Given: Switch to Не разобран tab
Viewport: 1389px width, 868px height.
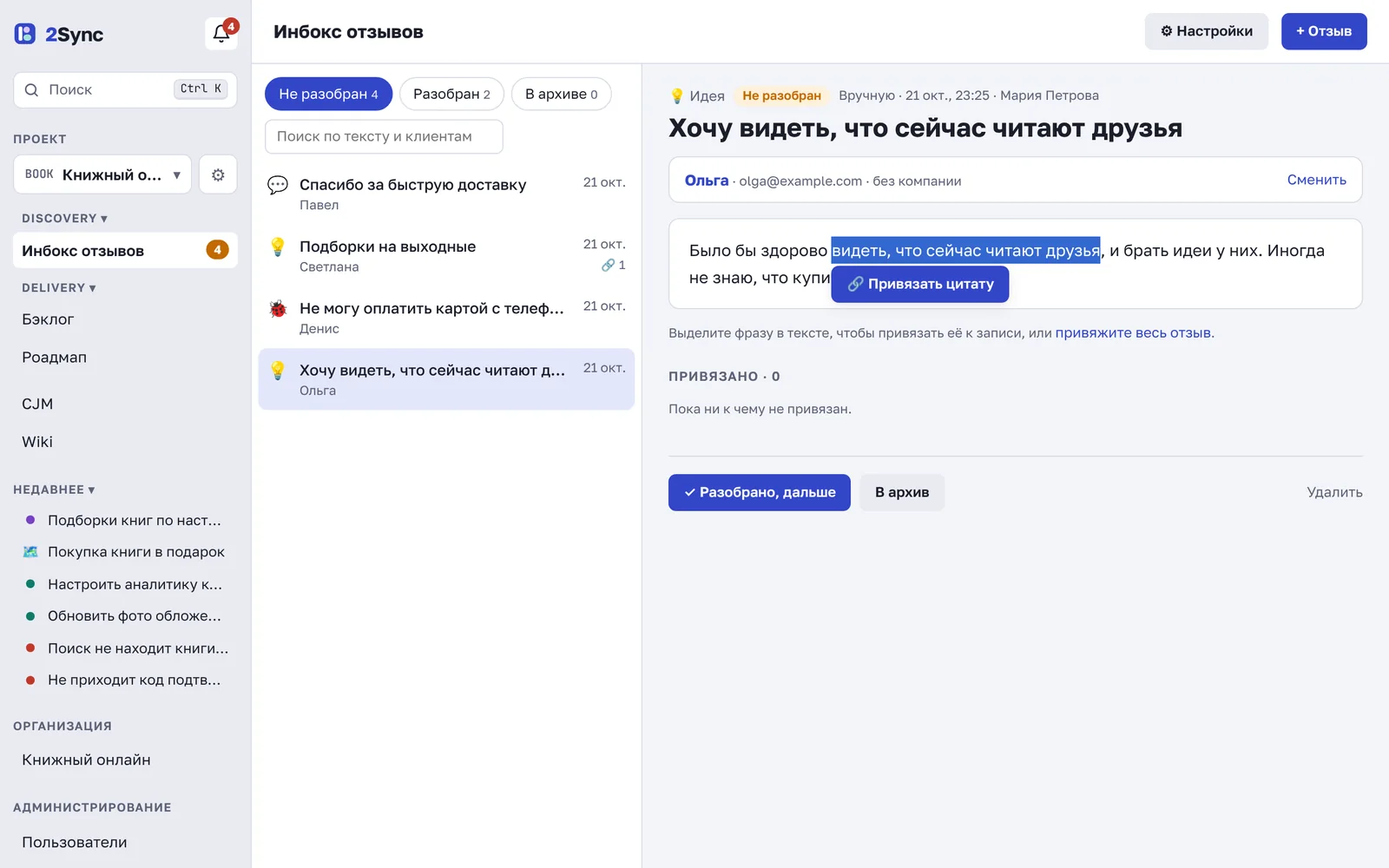Looking at the screenshot, I should pos(328,94).
